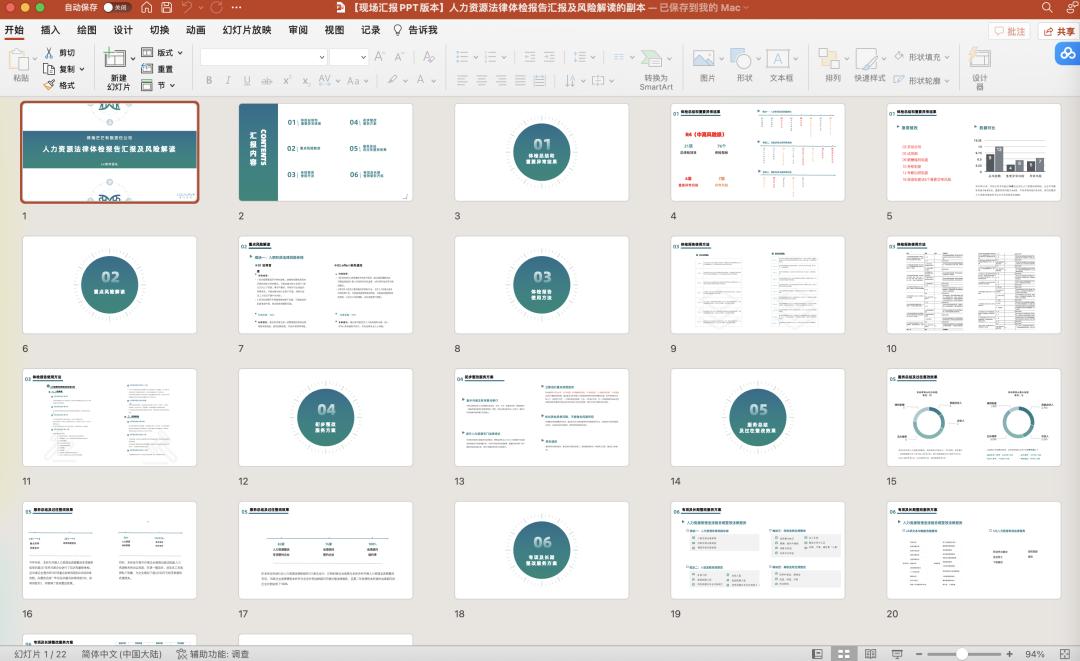Click the Home icon in title bar
1080x661 pixels.
click(x=146, y=8)
